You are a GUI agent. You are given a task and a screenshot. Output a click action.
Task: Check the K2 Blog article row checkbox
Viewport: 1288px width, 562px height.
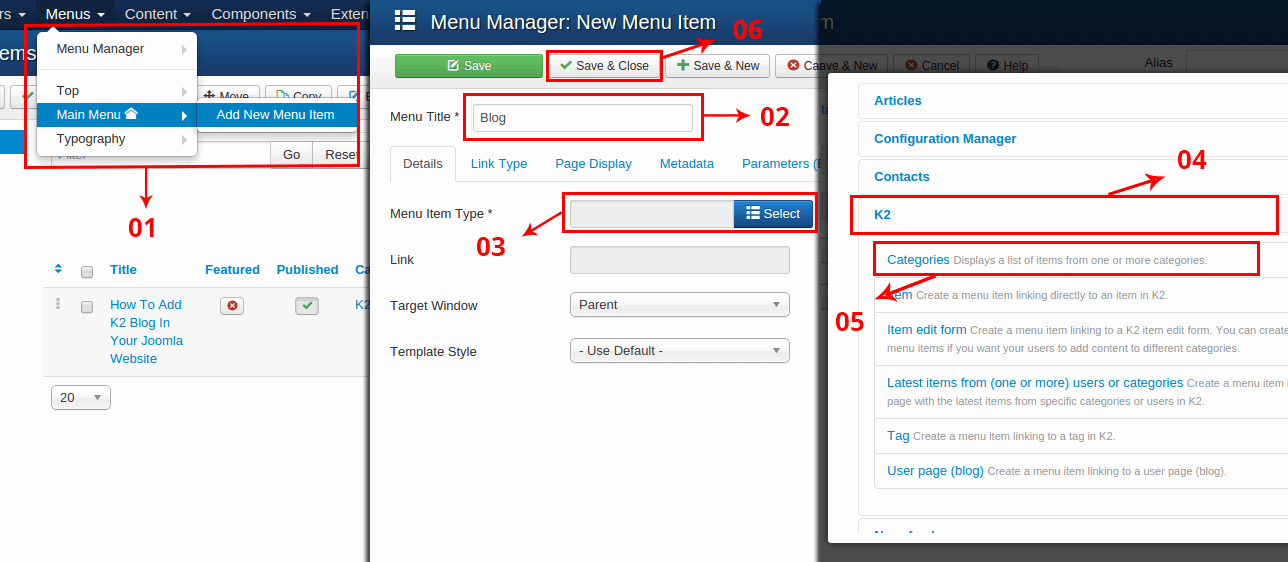point(87,306)
